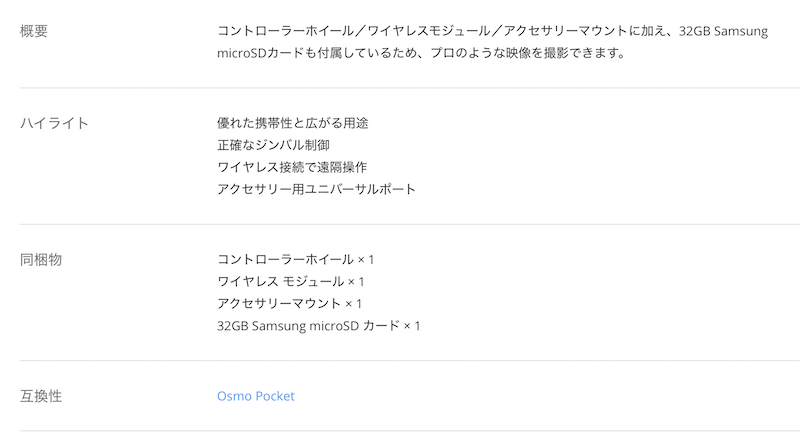Select the ワイヤレス接続で遠隔操作 highlight line
The width and height of the screenshot is (800, 447).
tap(292, 167)
